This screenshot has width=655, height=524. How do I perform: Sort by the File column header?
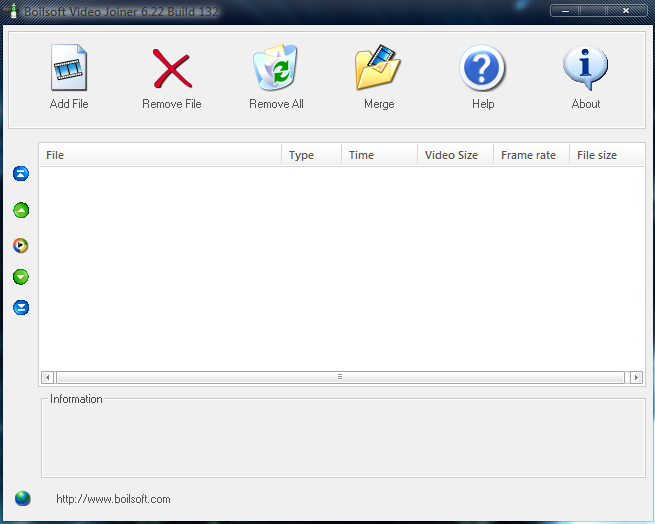[160, 155]
